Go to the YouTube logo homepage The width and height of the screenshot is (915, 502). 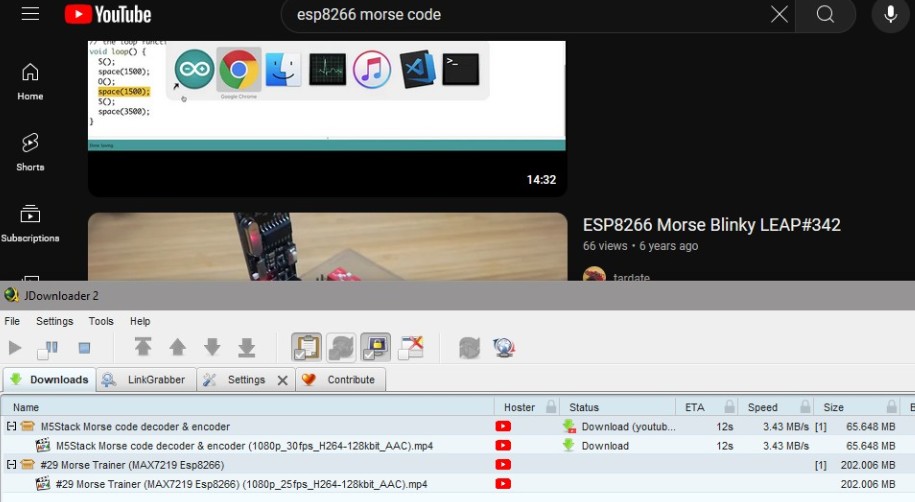coord(108,15)
